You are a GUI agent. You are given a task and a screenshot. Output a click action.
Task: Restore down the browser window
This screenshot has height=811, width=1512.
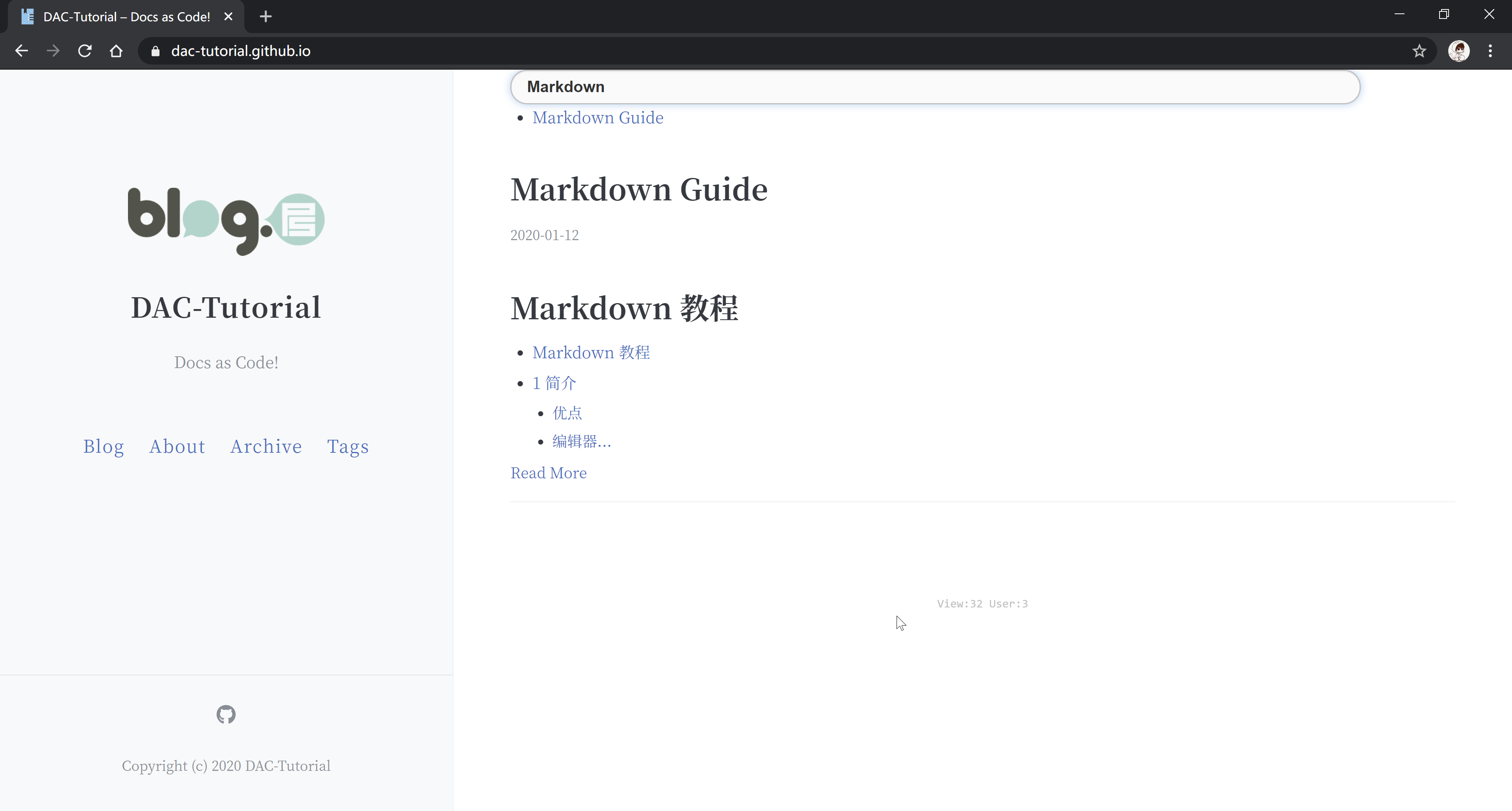tap(1444, 14)
